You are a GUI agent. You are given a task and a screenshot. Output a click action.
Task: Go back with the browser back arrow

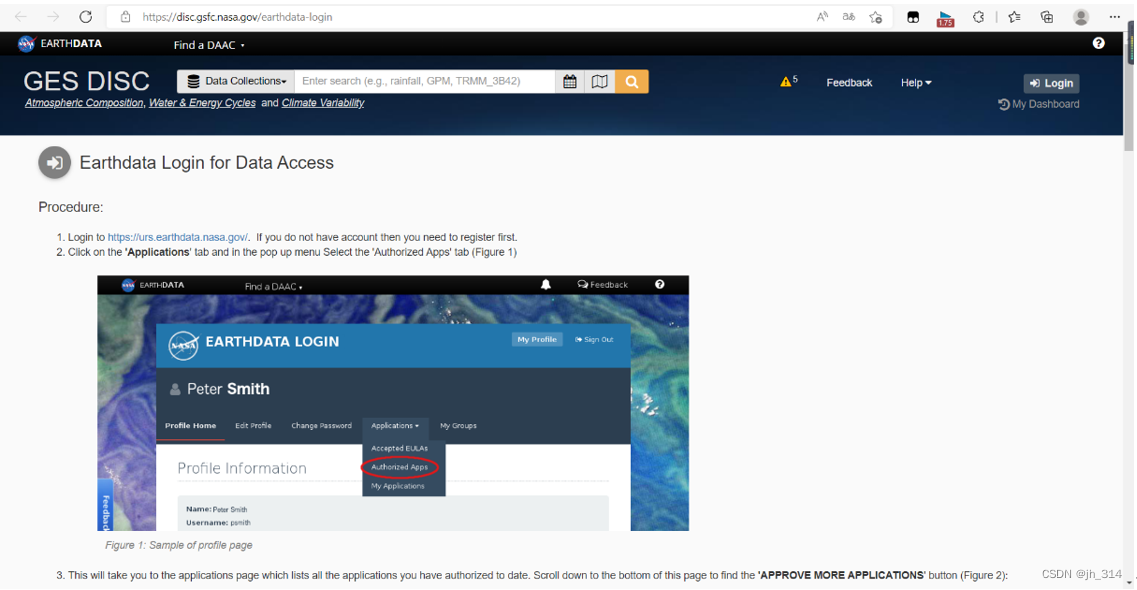pyautogui.click(x=20, y=17)
